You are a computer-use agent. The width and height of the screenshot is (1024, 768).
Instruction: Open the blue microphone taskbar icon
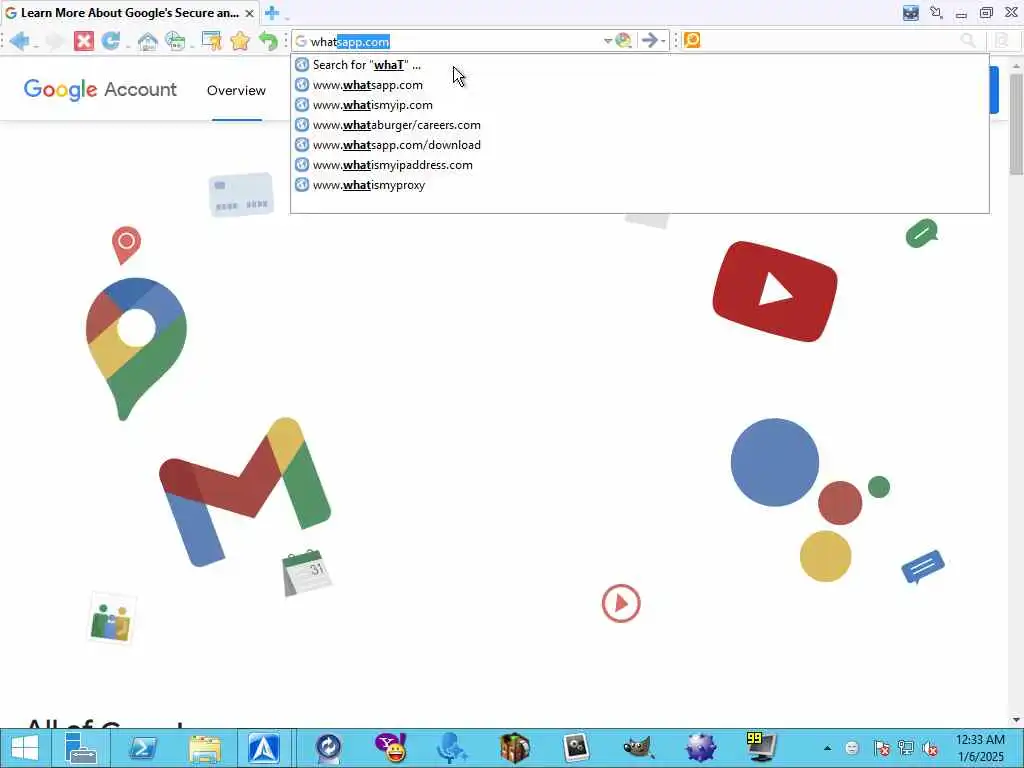pos(452,748)
